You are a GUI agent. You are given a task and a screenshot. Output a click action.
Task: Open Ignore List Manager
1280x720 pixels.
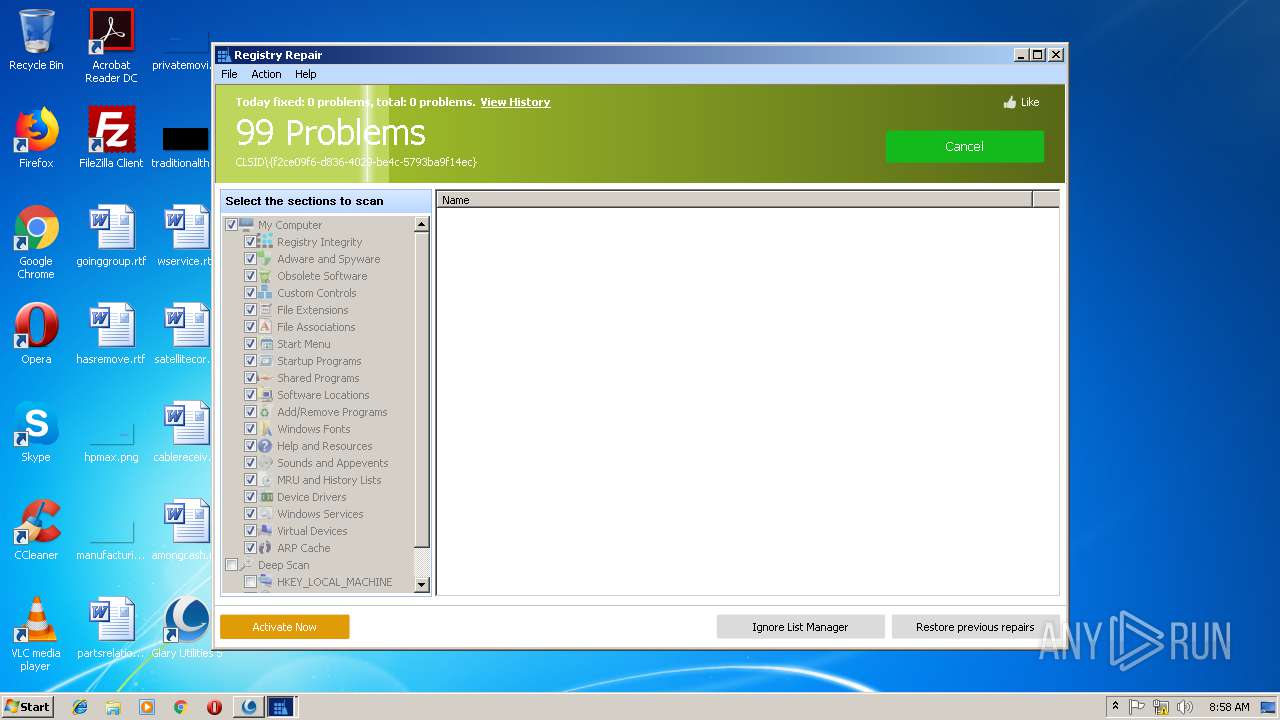tap(800, 627)
